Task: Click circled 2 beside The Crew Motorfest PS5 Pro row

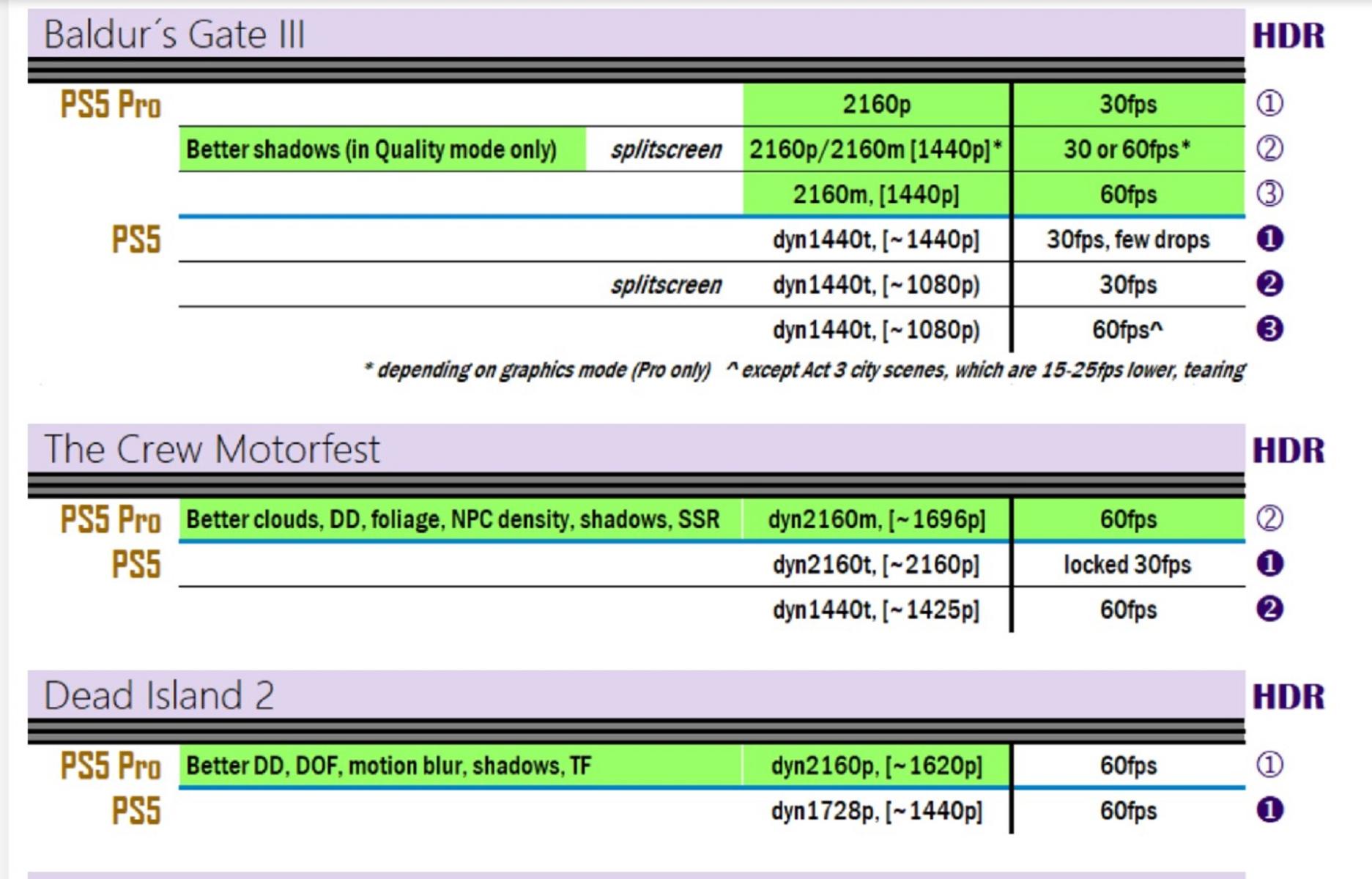Action: [1269, 519]
